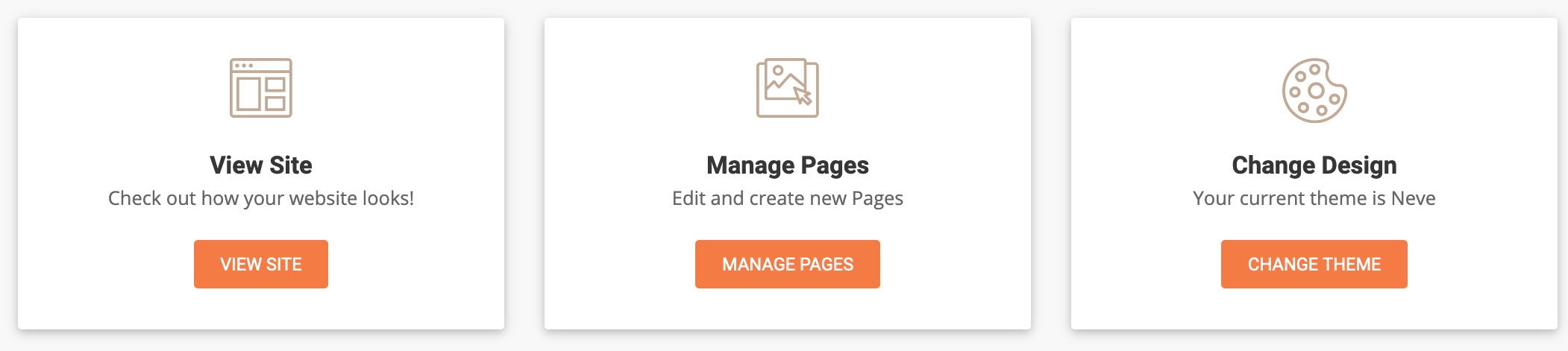Click the cursor arrow inside the Manage Pages icon

pyautogui.click(x=803, y=95)
